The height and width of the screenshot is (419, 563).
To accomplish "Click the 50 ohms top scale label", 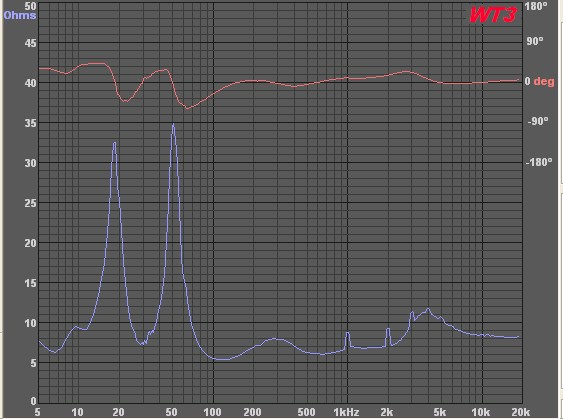I will point(30,6).
